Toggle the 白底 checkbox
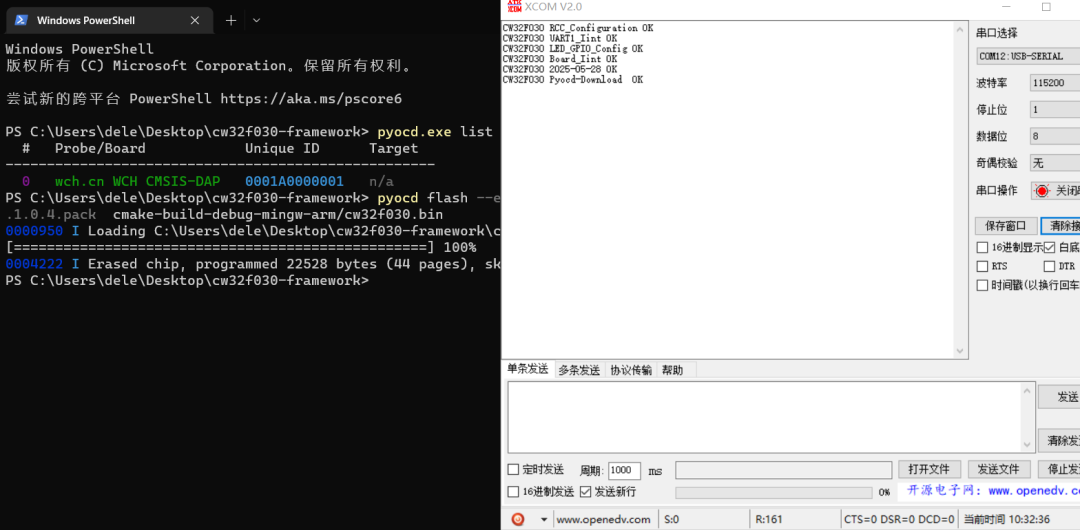 click(1049, 247)
